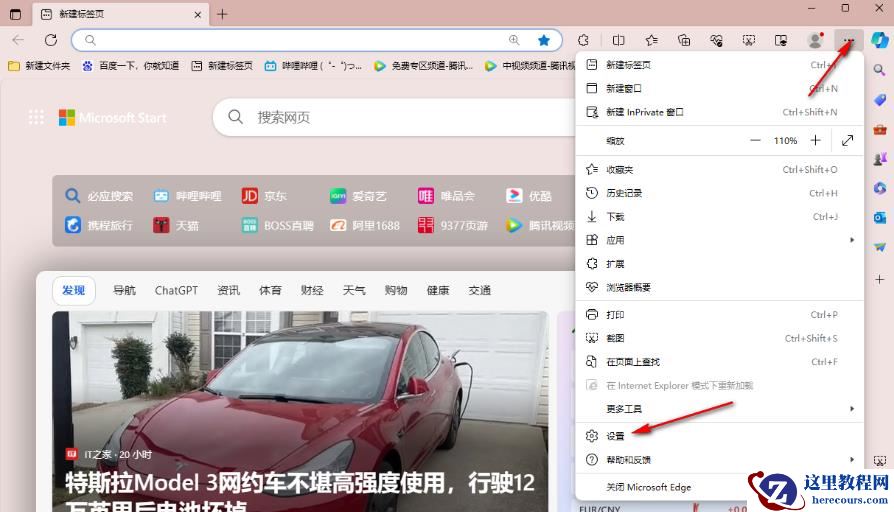The width and height of the screenshot is (894, 512).
Task: Open a new tab with plus button
Action: click(x=222, y=14)
